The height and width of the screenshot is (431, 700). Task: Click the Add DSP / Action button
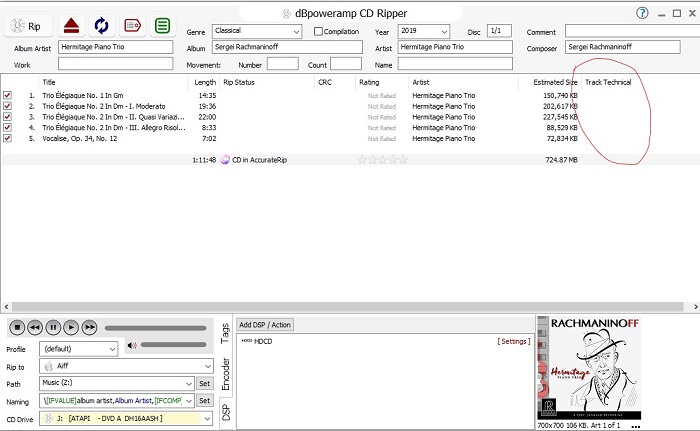(265, 325)
